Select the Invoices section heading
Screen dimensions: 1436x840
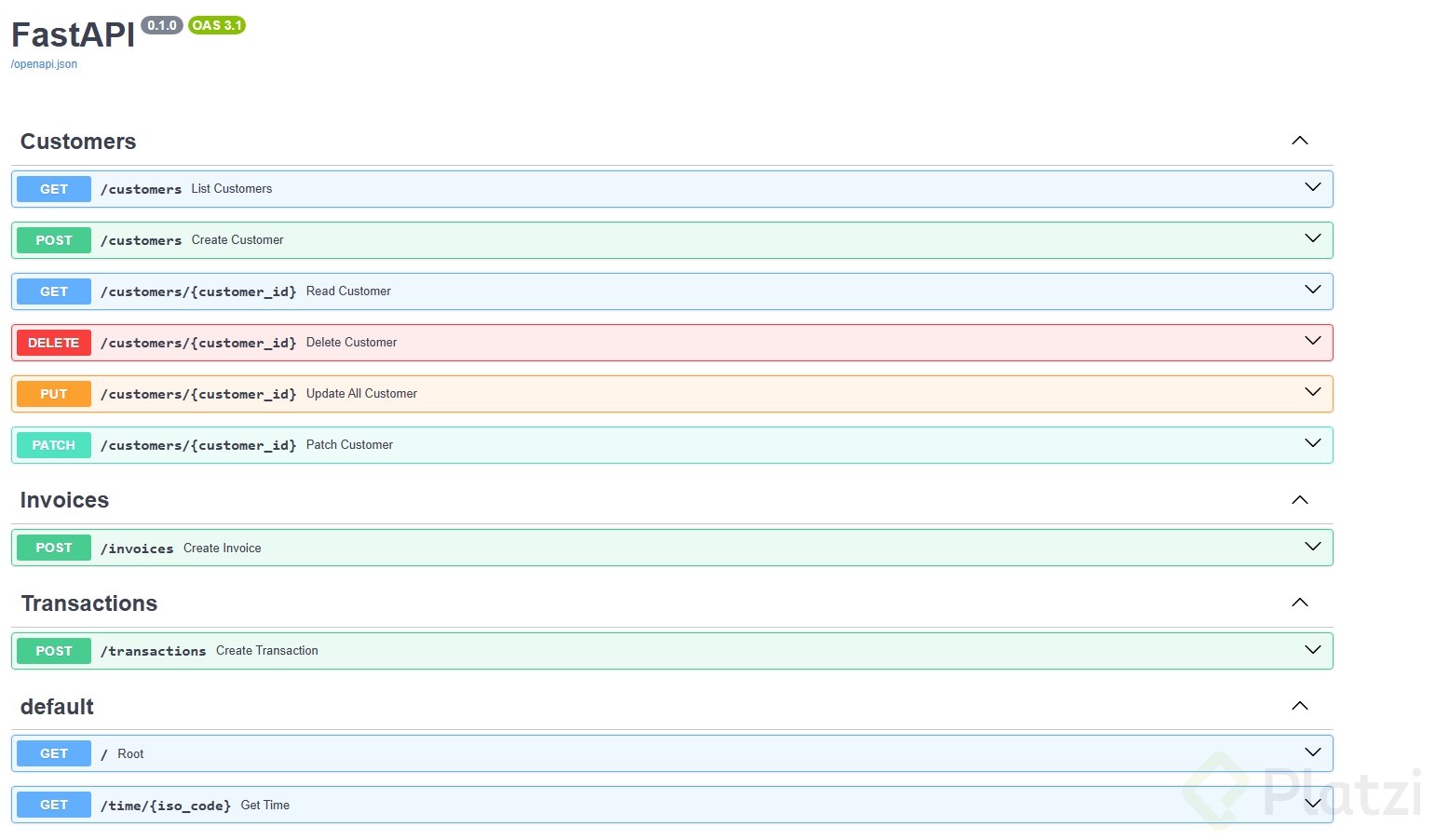(64, 500)
